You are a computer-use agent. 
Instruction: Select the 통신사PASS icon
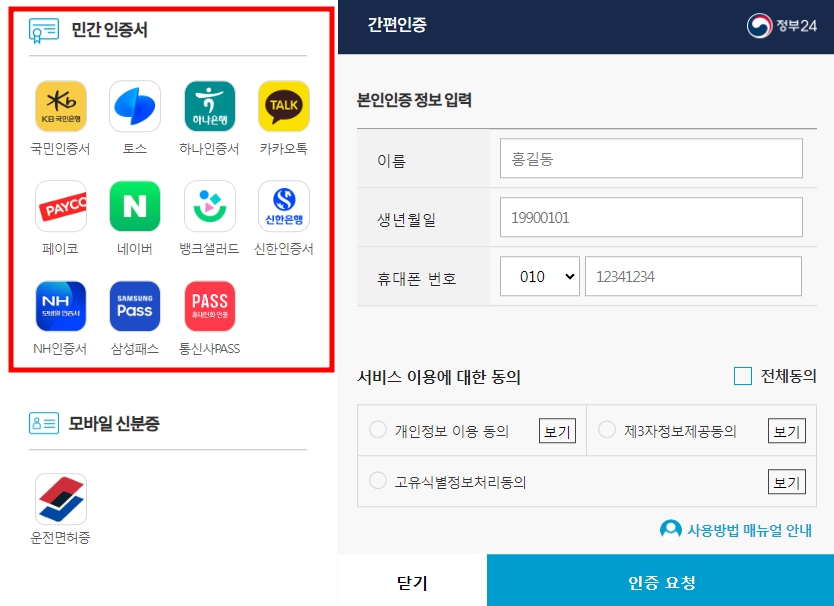pyautogui.click(x=210, y=306)
